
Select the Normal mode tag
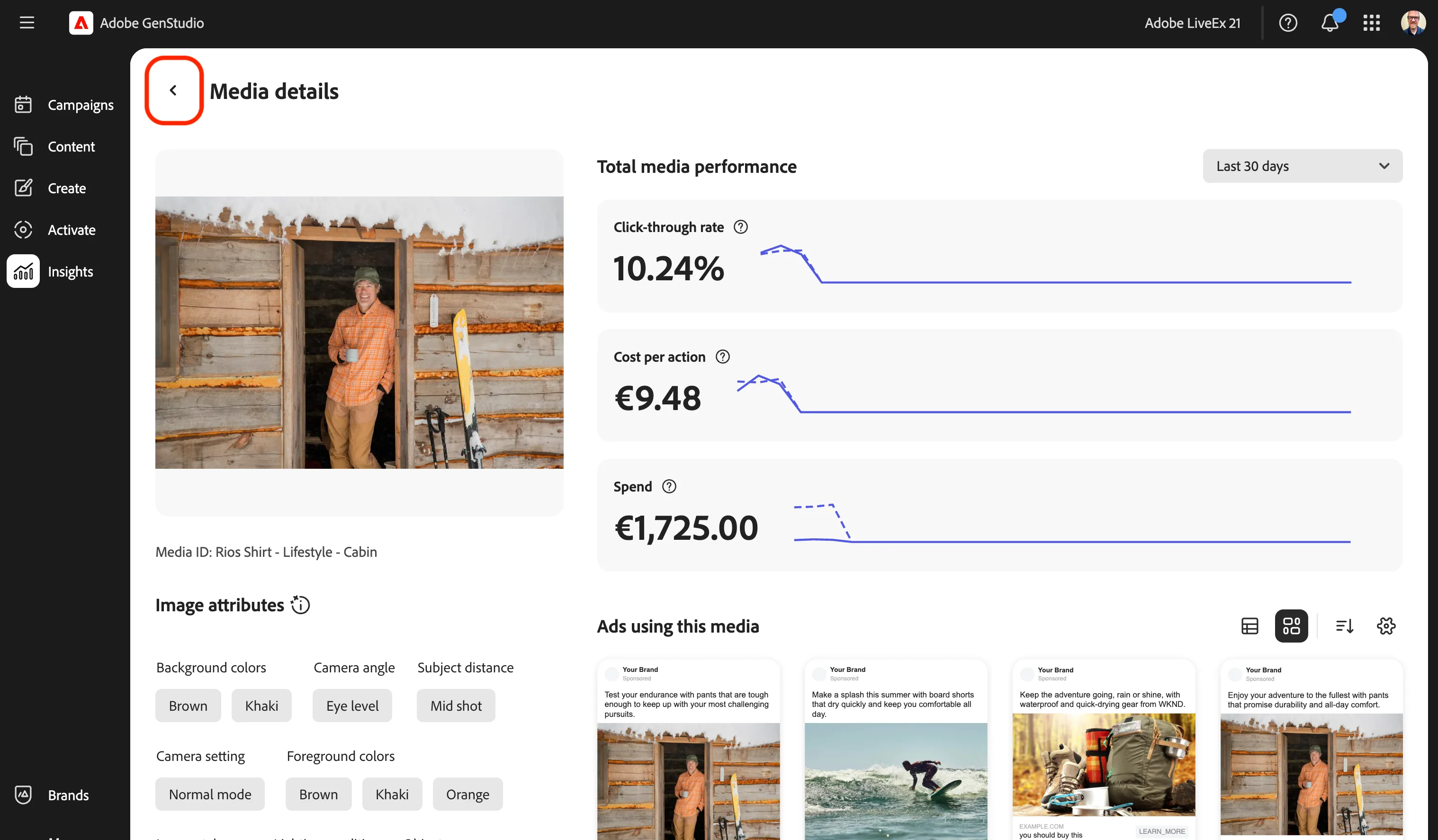[209, 795]
